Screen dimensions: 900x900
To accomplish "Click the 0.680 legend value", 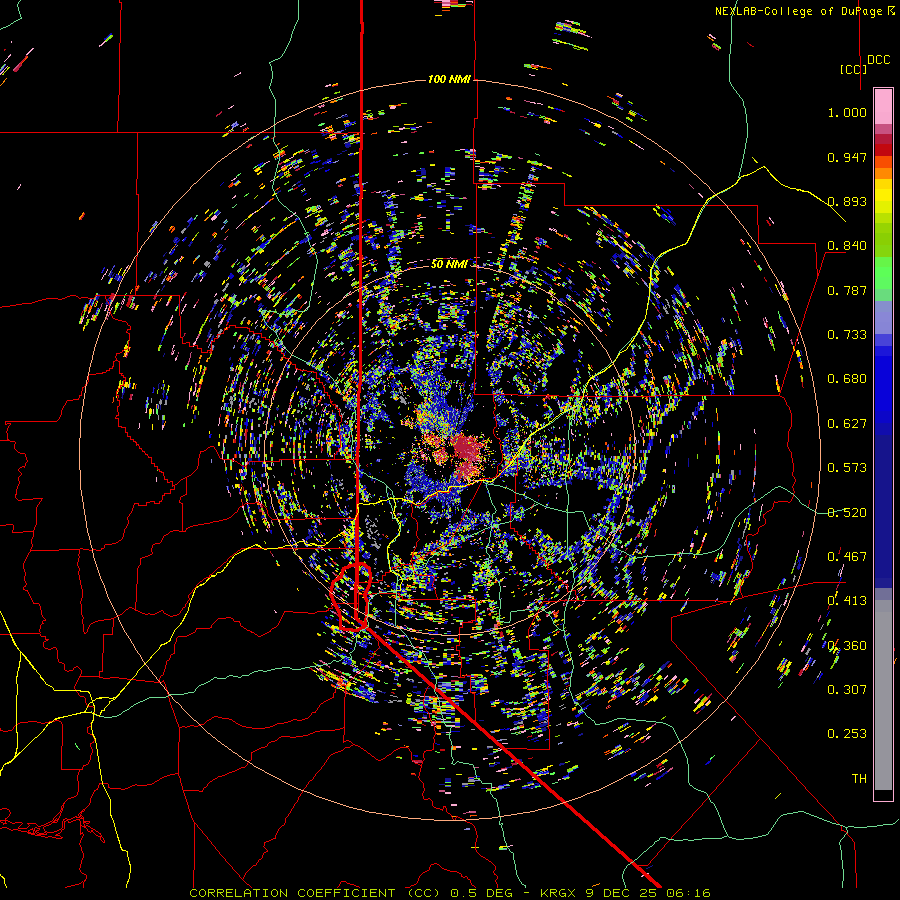I will click(847, 379).
